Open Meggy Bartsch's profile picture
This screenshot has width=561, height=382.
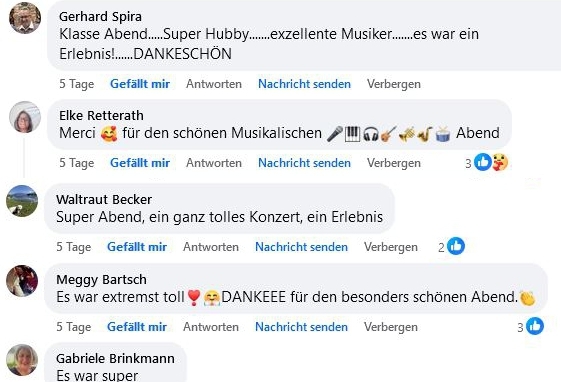tap(22, 281)
